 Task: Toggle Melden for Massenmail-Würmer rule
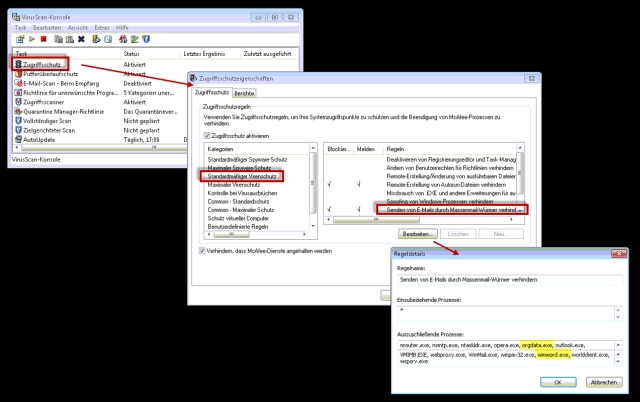pyautogui.click(x=359, y=209)
